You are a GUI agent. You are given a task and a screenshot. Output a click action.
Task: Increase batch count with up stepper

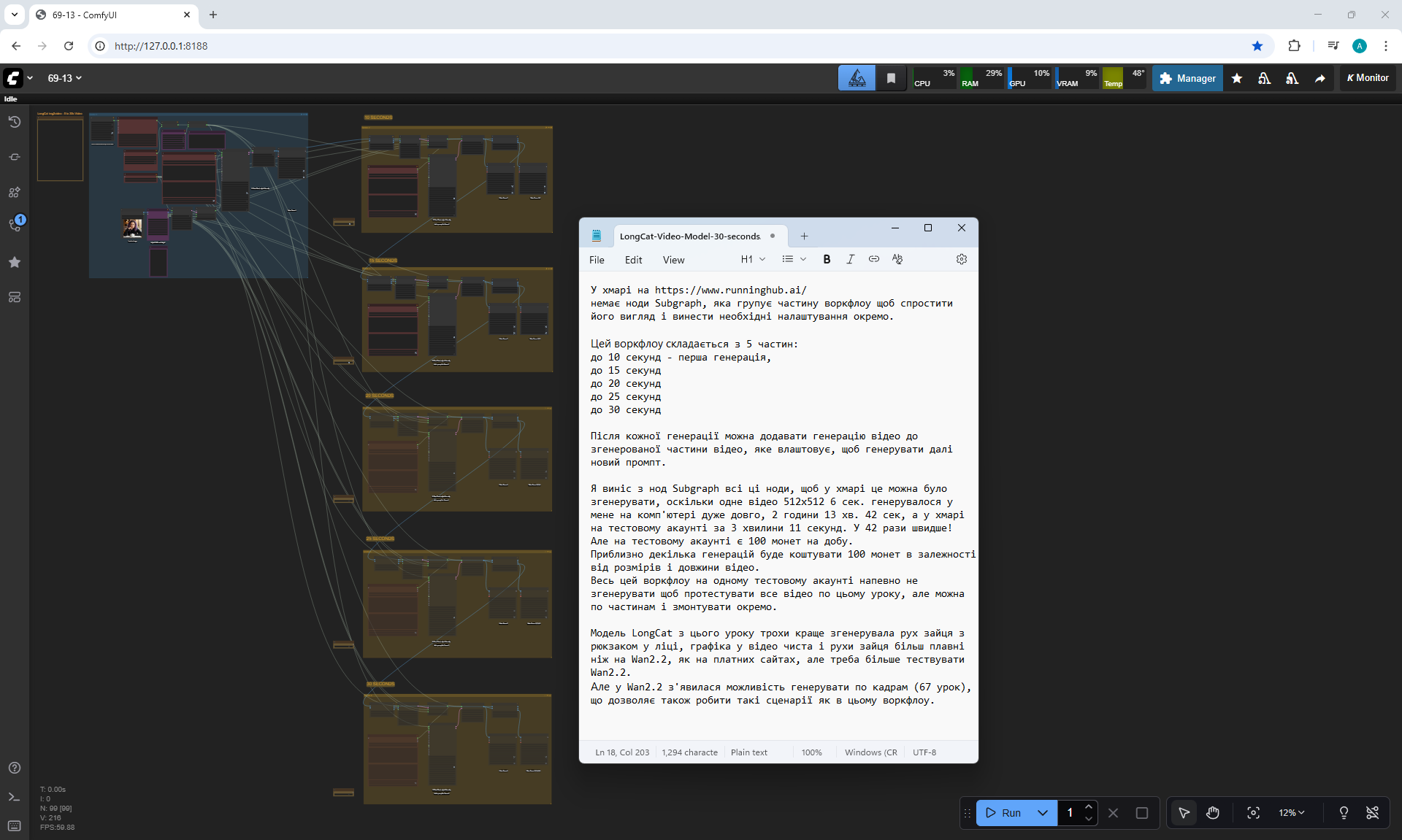click(x=1089, y=806)
